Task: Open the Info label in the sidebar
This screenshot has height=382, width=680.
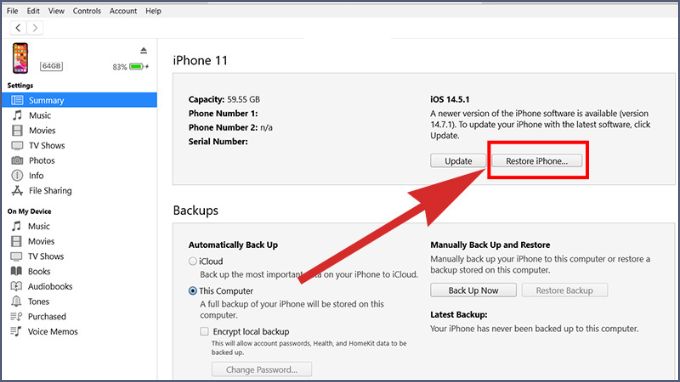Action: (36, 176)
